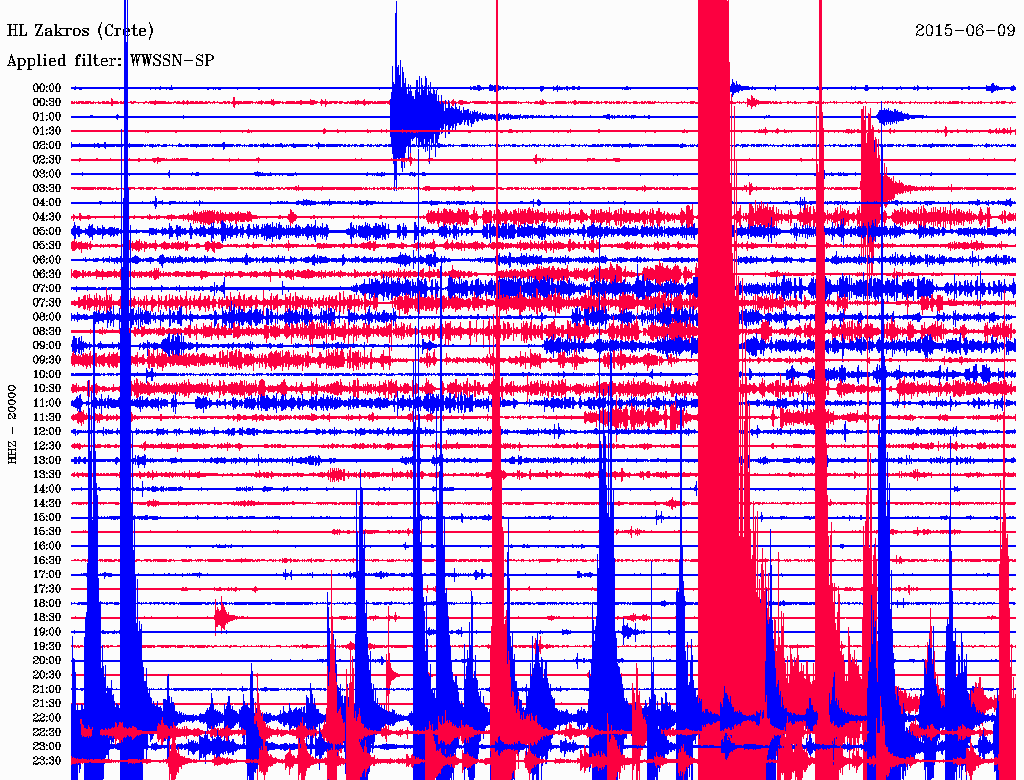Click the 04:00 time label
The height and width of the screenshot is (780, 1024).
coord(47,203)
